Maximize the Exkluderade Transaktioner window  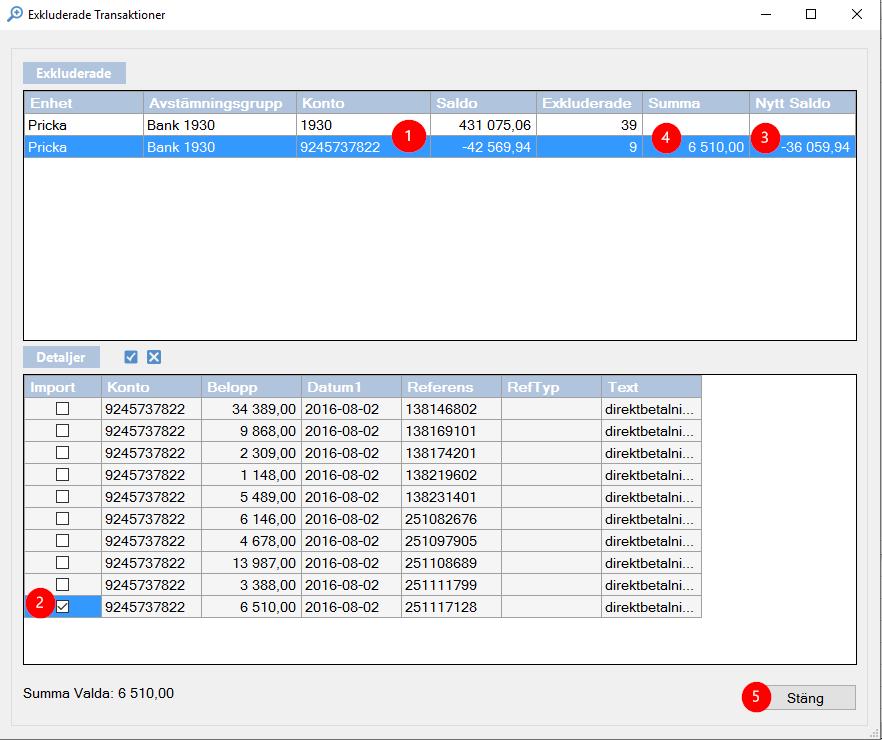(x=811, y=14)
